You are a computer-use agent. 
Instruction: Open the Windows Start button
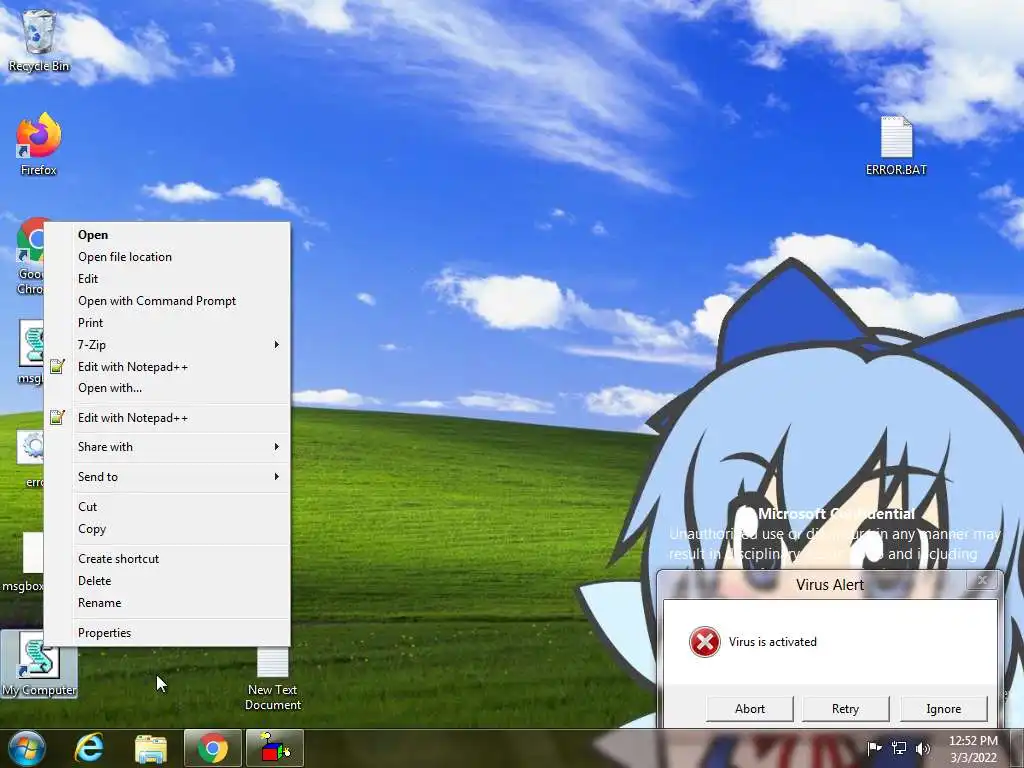click(x=27, y=748)
